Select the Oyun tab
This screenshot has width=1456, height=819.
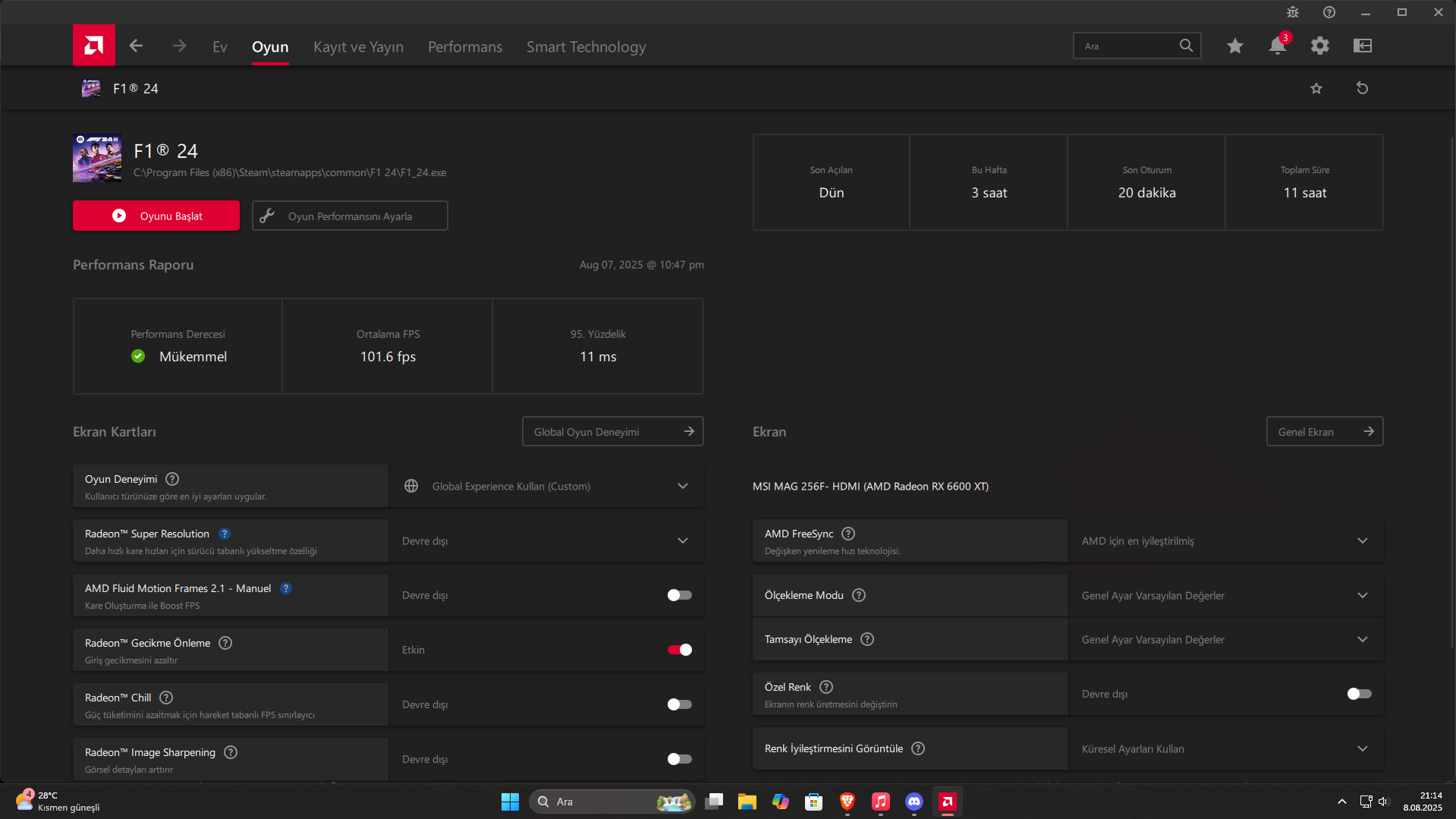coord(270,47)
